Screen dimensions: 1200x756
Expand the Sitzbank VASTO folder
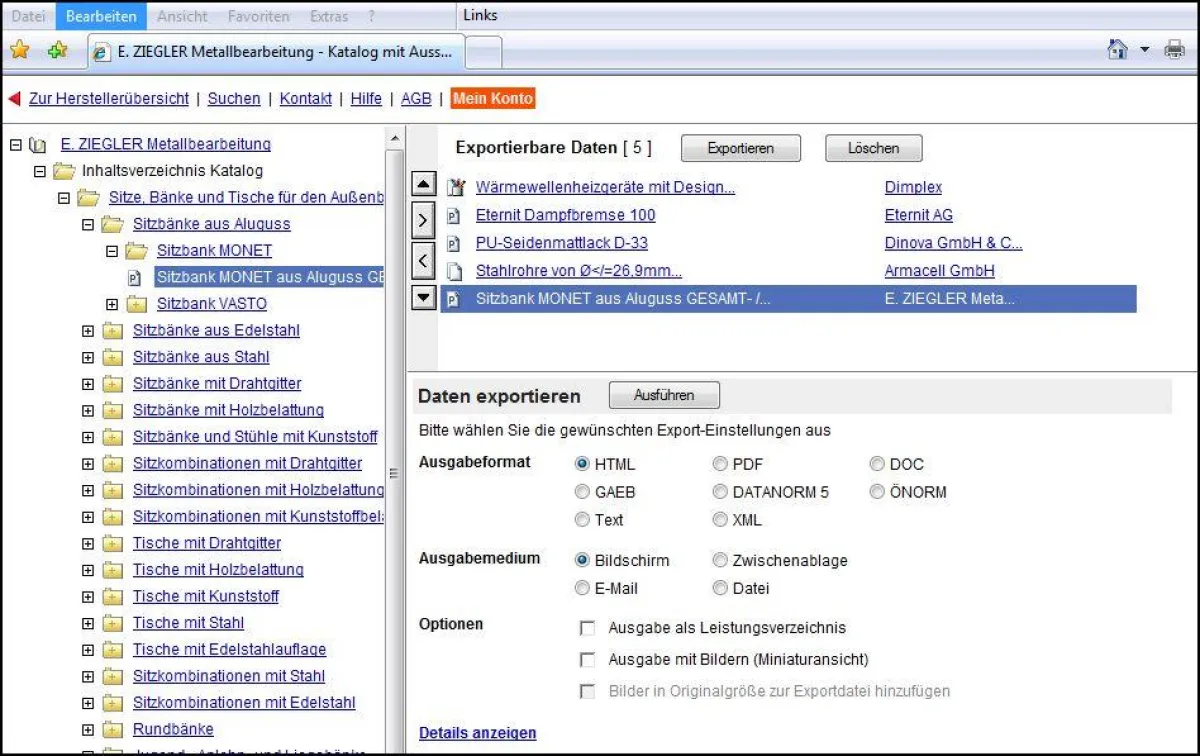pos(112,304)
